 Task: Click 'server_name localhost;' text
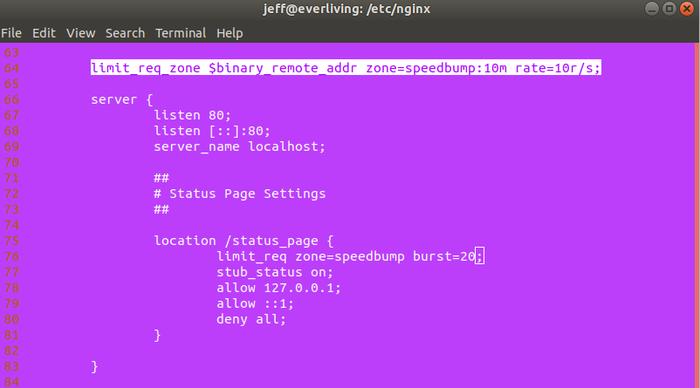point(240,146)
